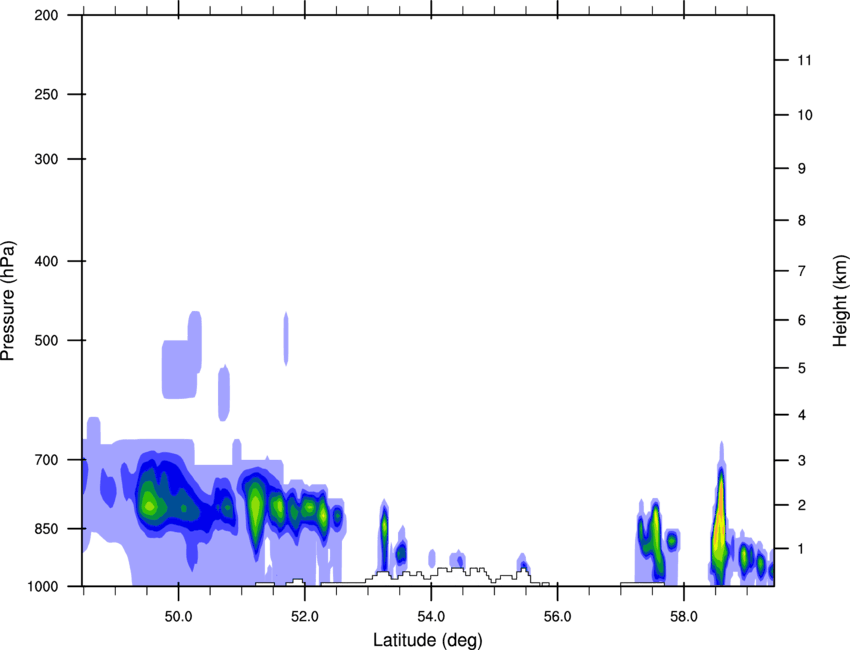
Task: Pick the 9 km height label
Action: point(802,169)
